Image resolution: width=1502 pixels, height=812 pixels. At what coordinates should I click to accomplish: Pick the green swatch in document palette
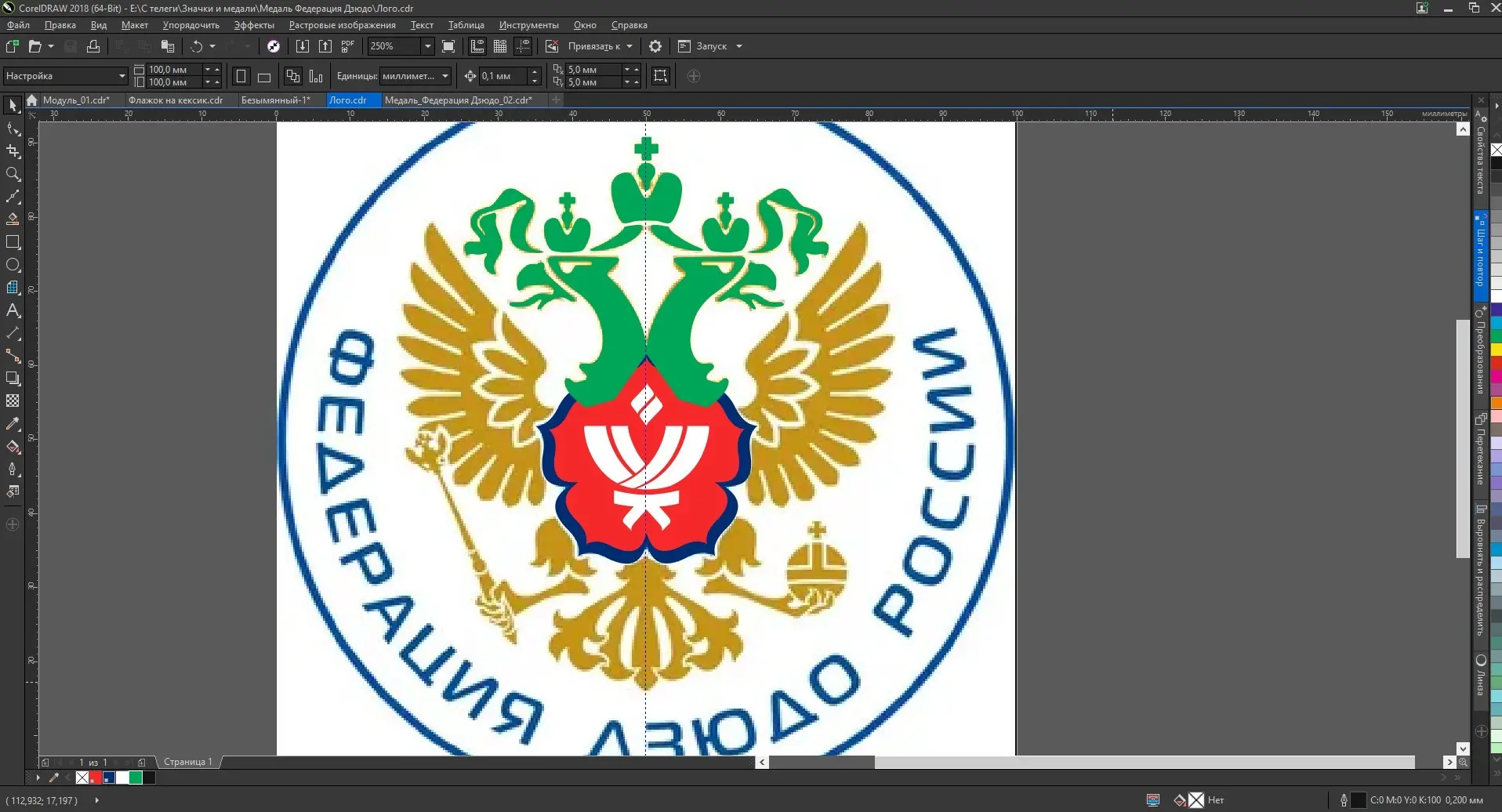click(136, 778)
